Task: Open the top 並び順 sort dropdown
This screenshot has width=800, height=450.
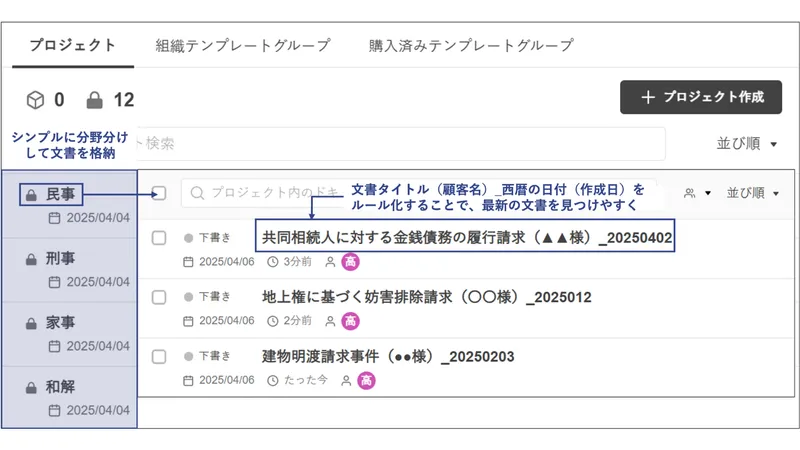Action: click(747, 144)
